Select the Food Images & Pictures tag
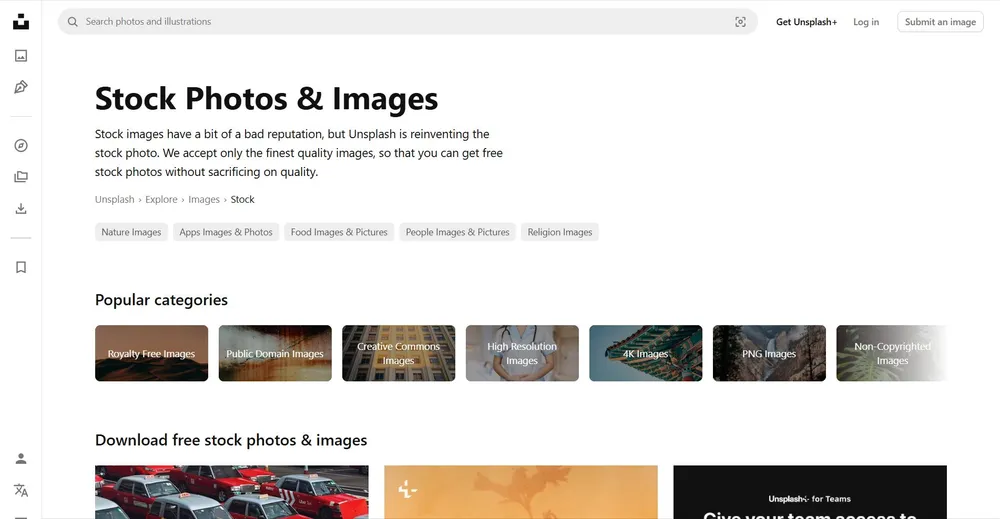 339,232
